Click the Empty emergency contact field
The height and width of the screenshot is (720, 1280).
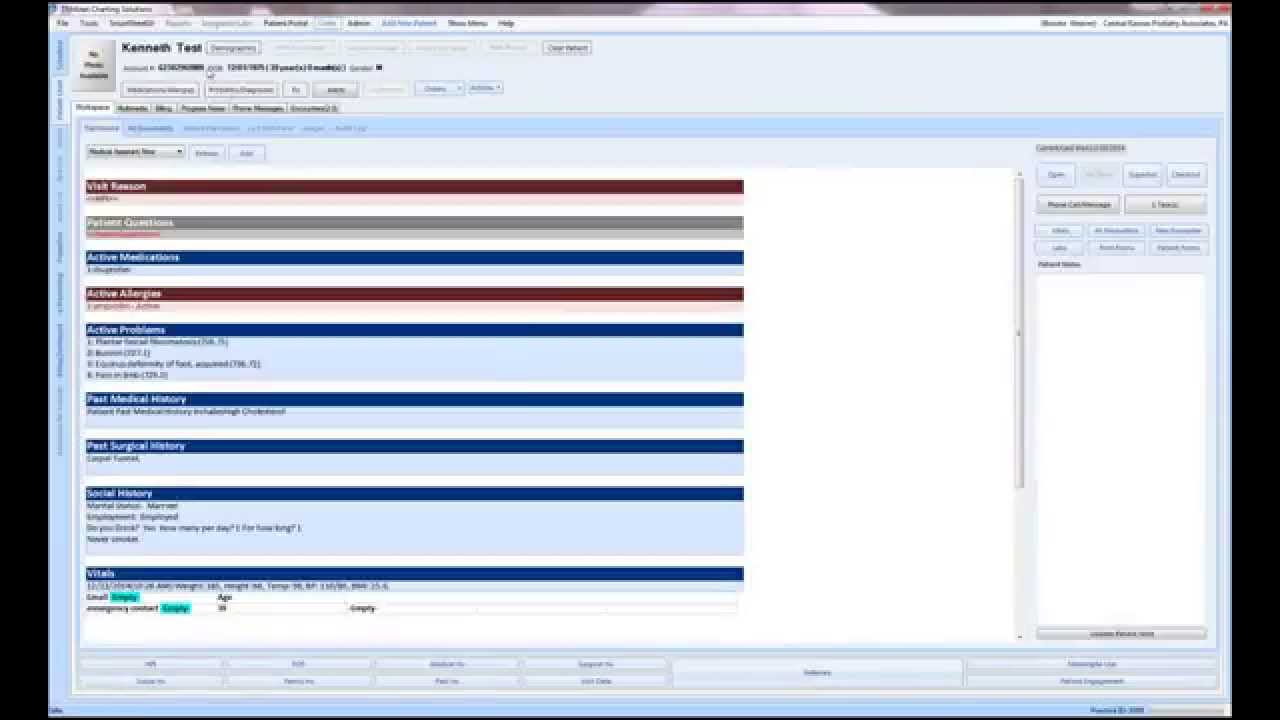pyautogui.click(x=175, y=608)
